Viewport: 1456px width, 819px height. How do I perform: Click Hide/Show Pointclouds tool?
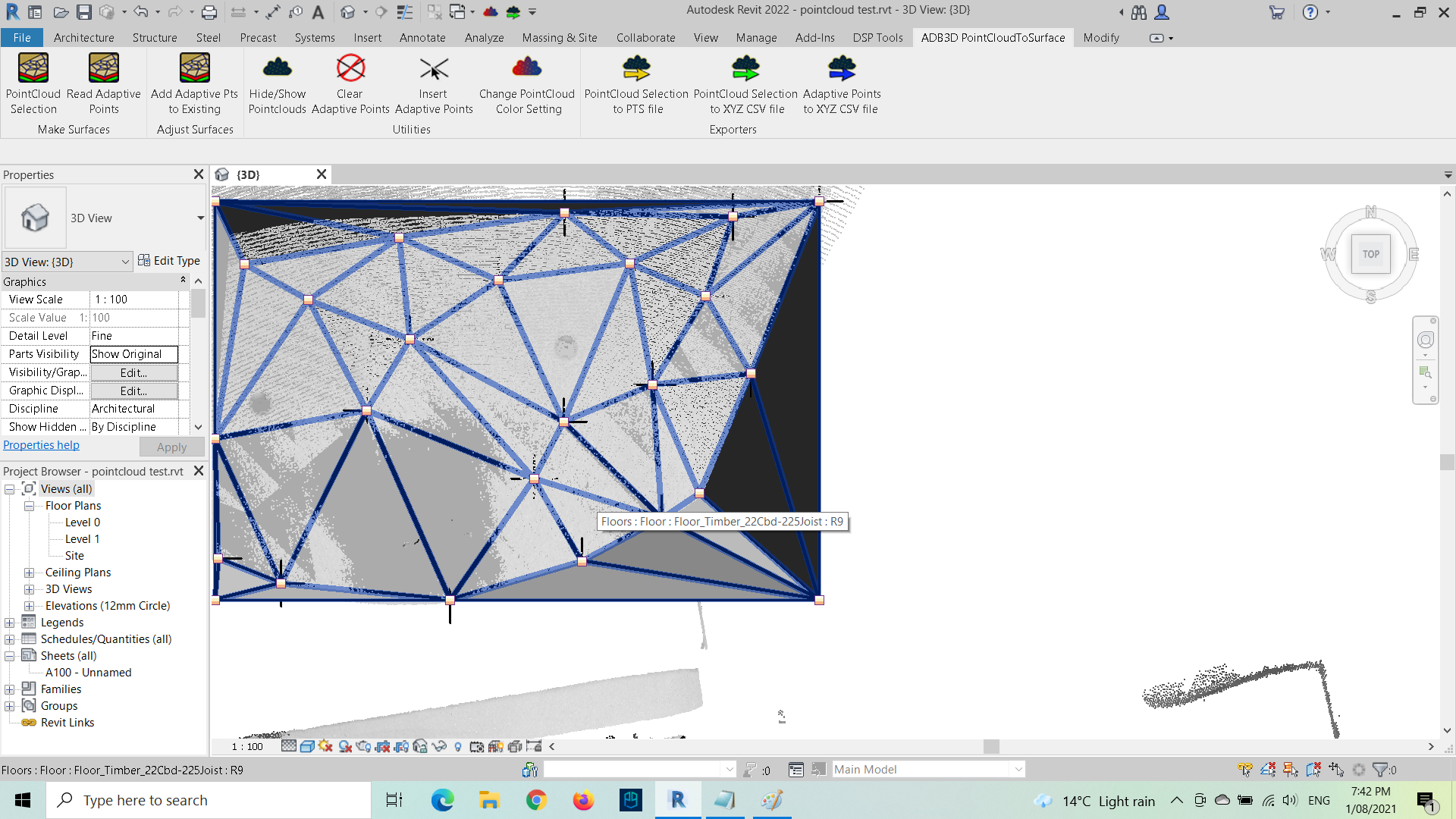[278, 83]
